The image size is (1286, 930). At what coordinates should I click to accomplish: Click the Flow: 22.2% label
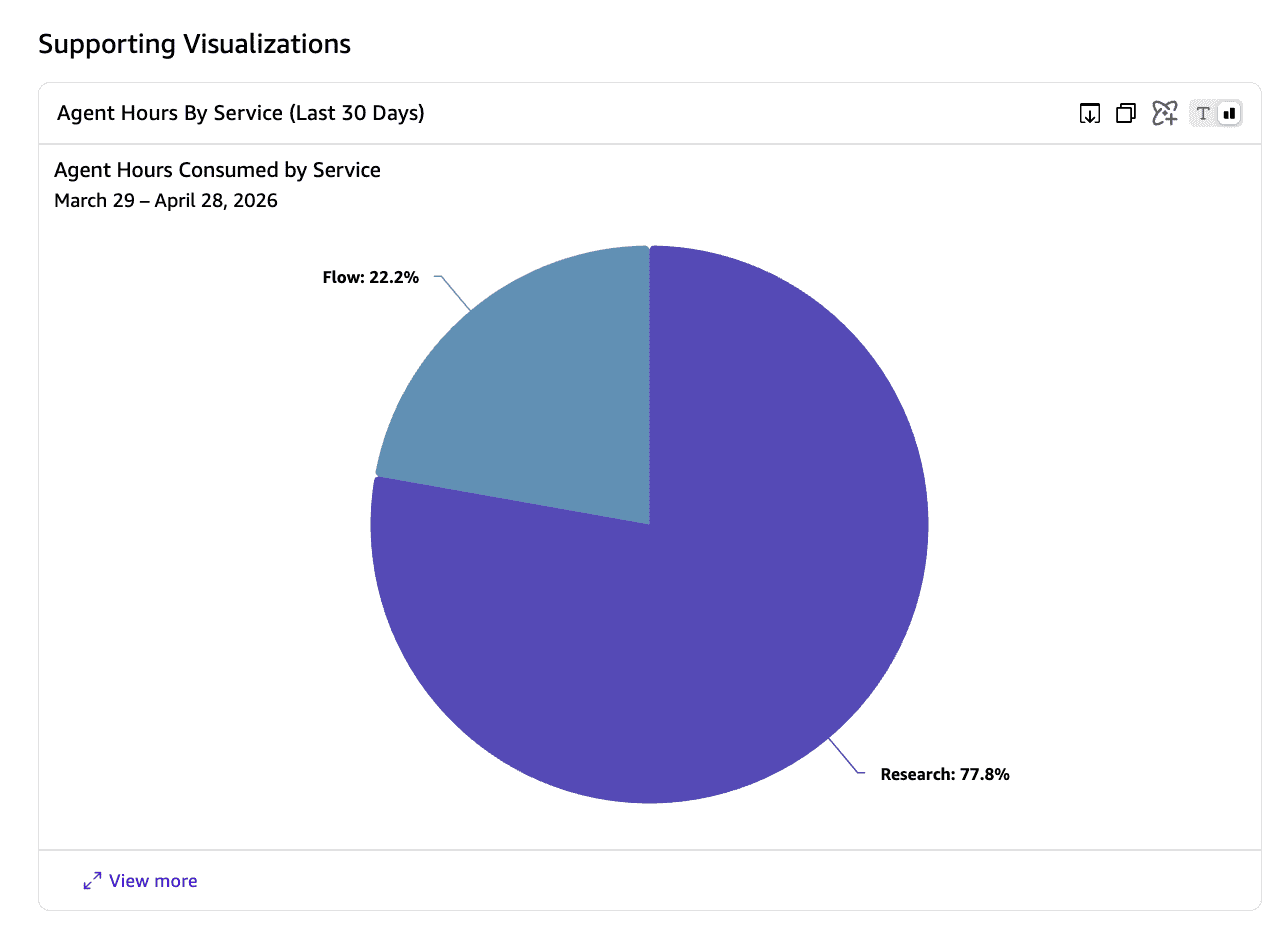[x=370, y=277]
